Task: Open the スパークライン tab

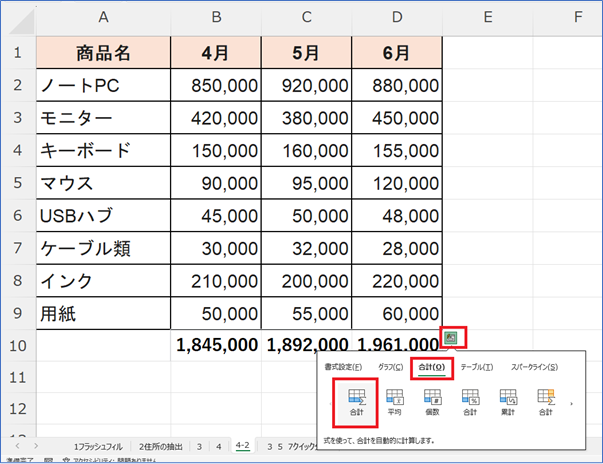Action: (534, 367)
